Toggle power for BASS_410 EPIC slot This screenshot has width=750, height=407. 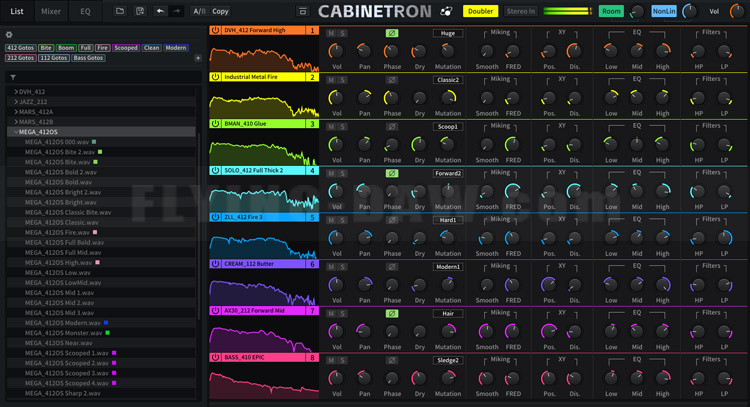pyautogui.click(x=215, y=357)
